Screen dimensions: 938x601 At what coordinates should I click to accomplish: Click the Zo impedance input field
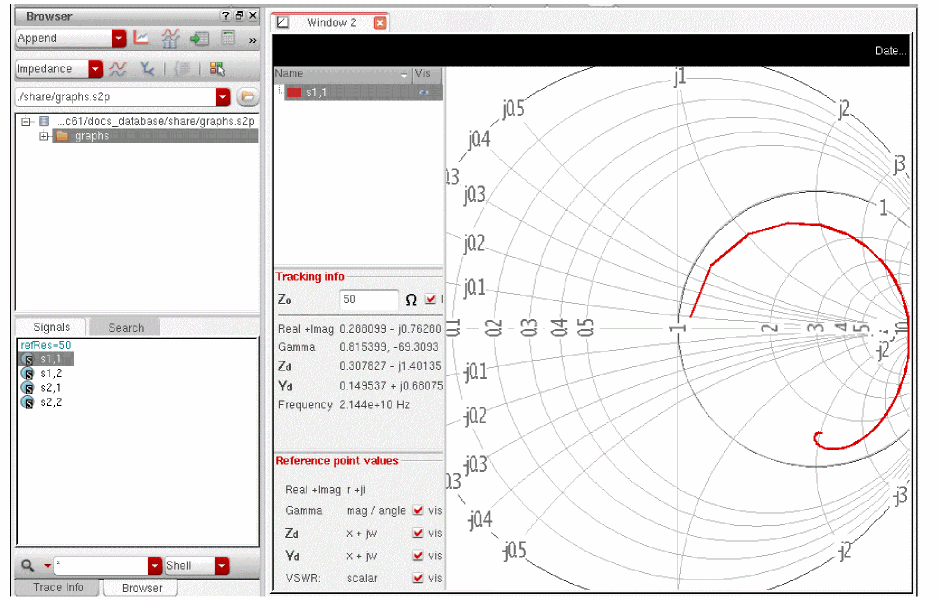click(x=368, y=299)
